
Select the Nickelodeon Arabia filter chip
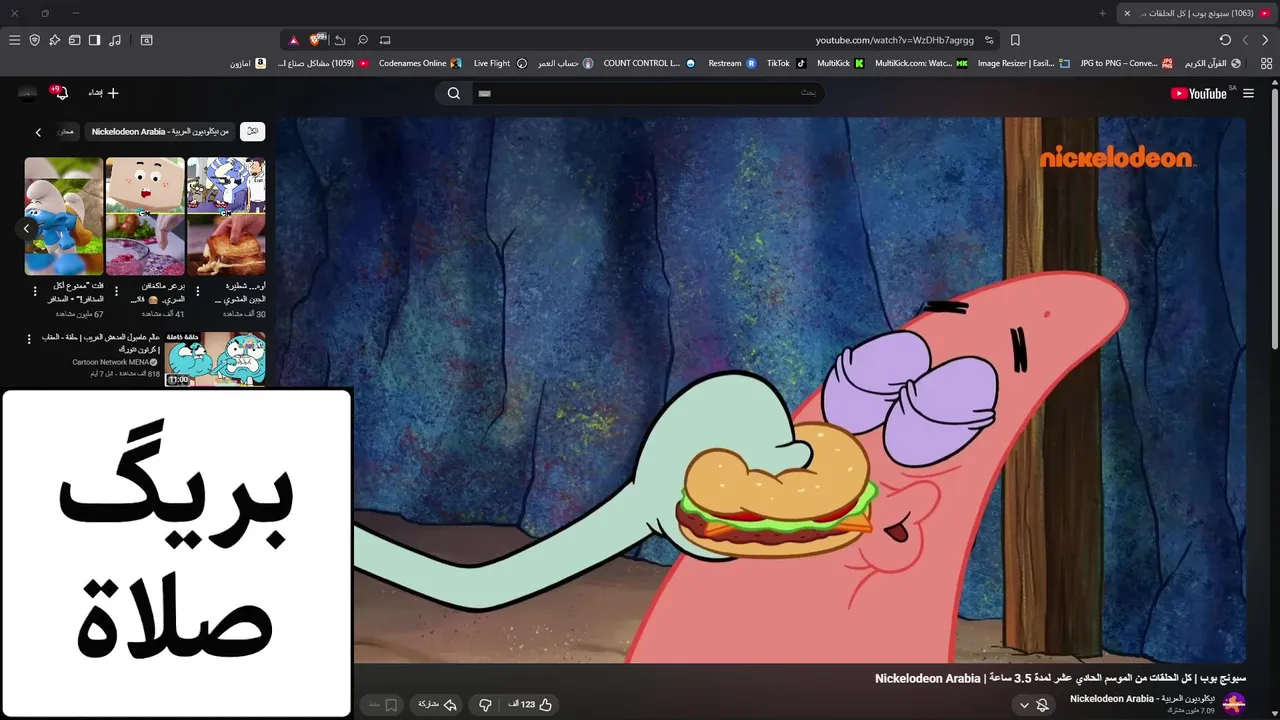click(x=160, y=131)
